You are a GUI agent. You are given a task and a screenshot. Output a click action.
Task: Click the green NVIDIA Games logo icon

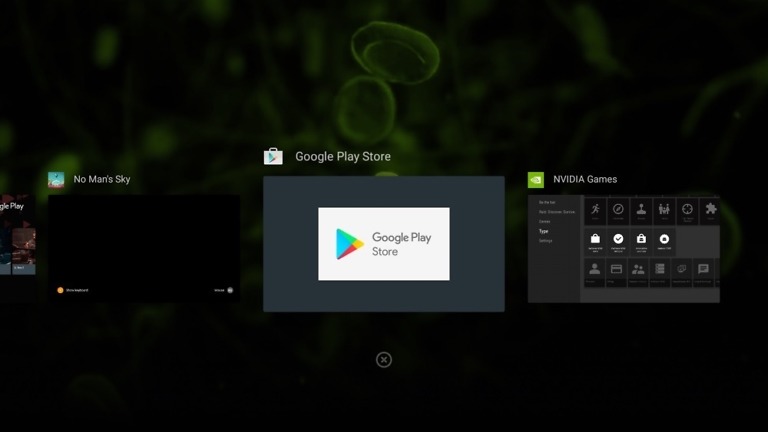pos(536,180)
